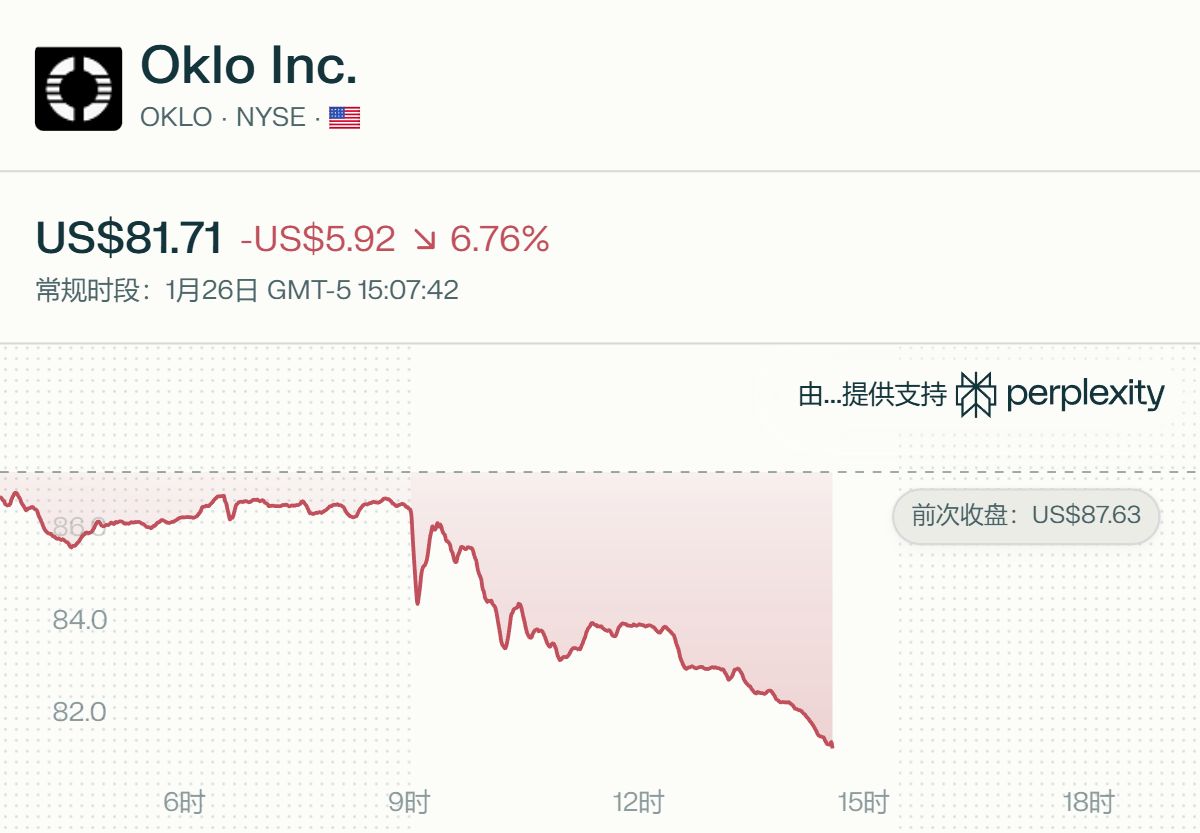Click the US flag icon
The image size is (1200, 833).
[x=344, y=118]
